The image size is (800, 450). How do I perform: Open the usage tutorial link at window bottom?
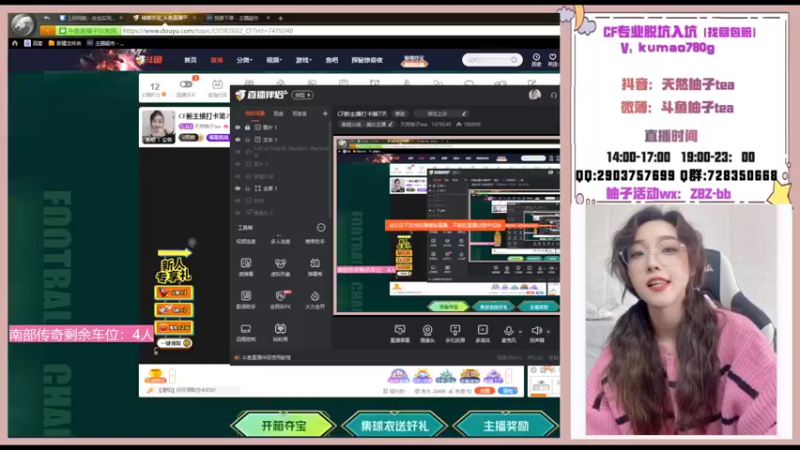point(266,358)
